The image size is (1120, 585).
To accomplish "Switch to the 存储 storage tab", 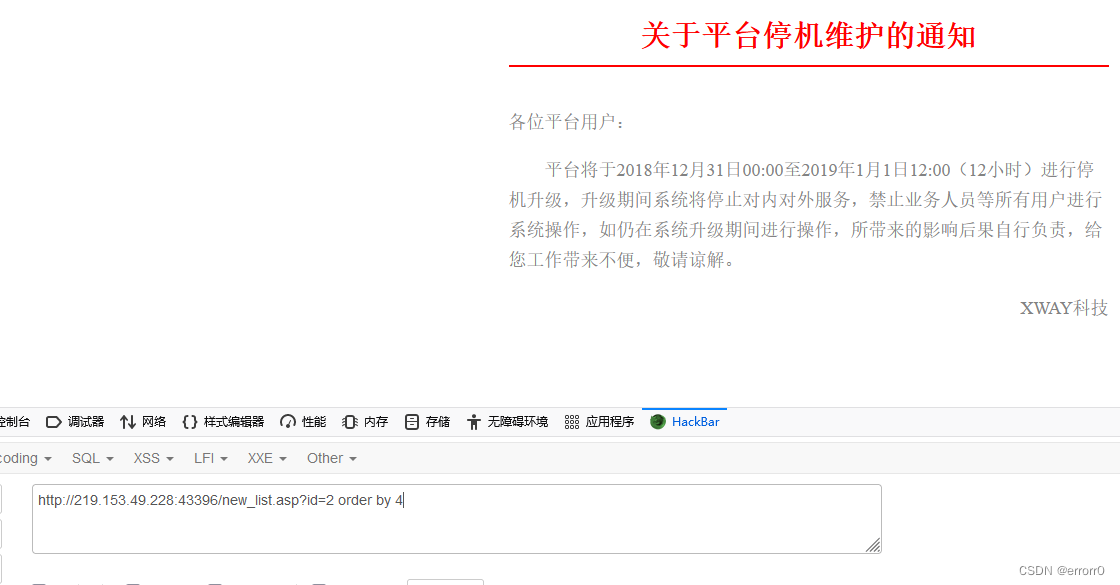I will pyautogui.click(x=427, y=422).
